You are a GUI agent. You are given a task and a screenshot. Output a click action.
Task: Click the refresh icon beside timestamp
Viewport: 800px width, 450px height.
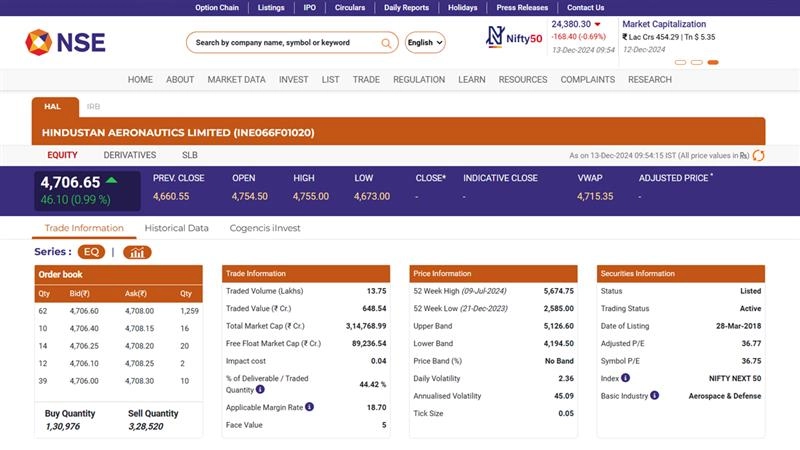(x=758, y=155)
